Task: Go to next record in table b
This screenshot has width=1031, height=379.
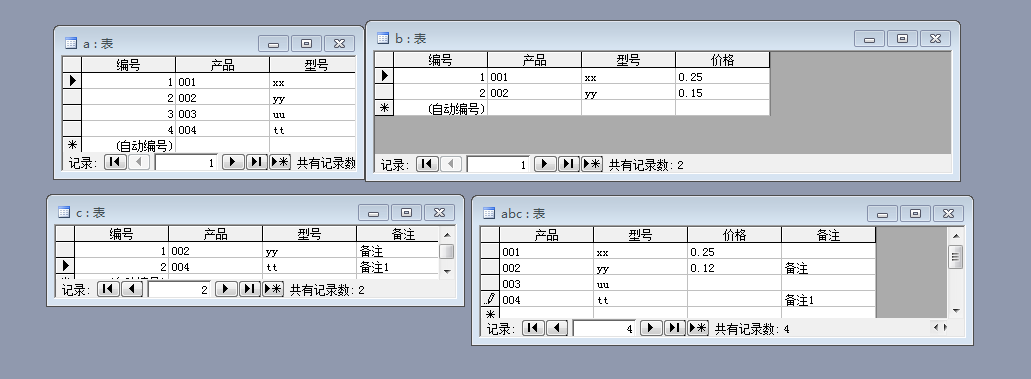Action: click(x=544, y=164)
